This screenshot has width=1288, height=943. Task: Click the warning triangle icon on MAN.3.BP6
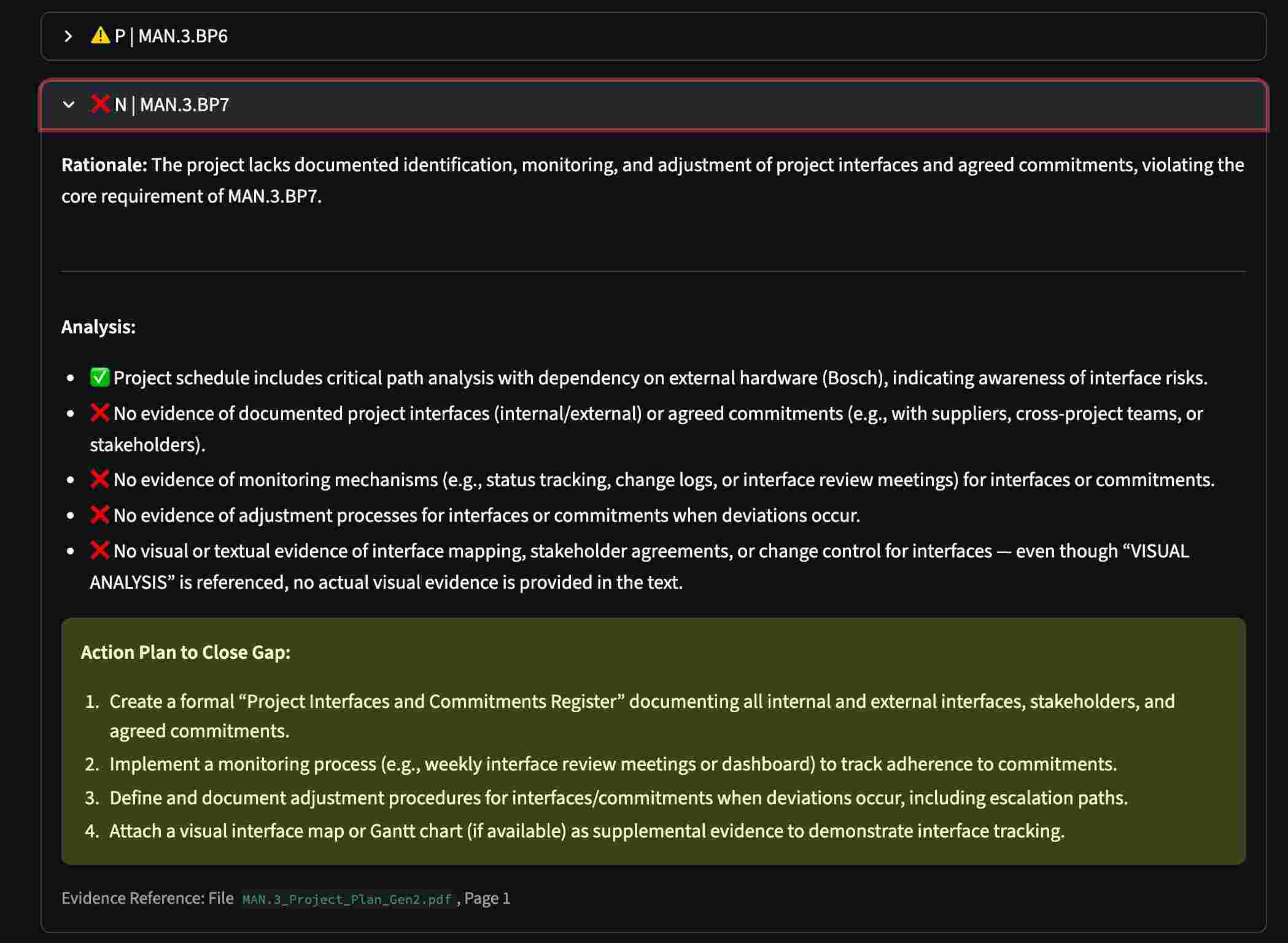point(99,36)
